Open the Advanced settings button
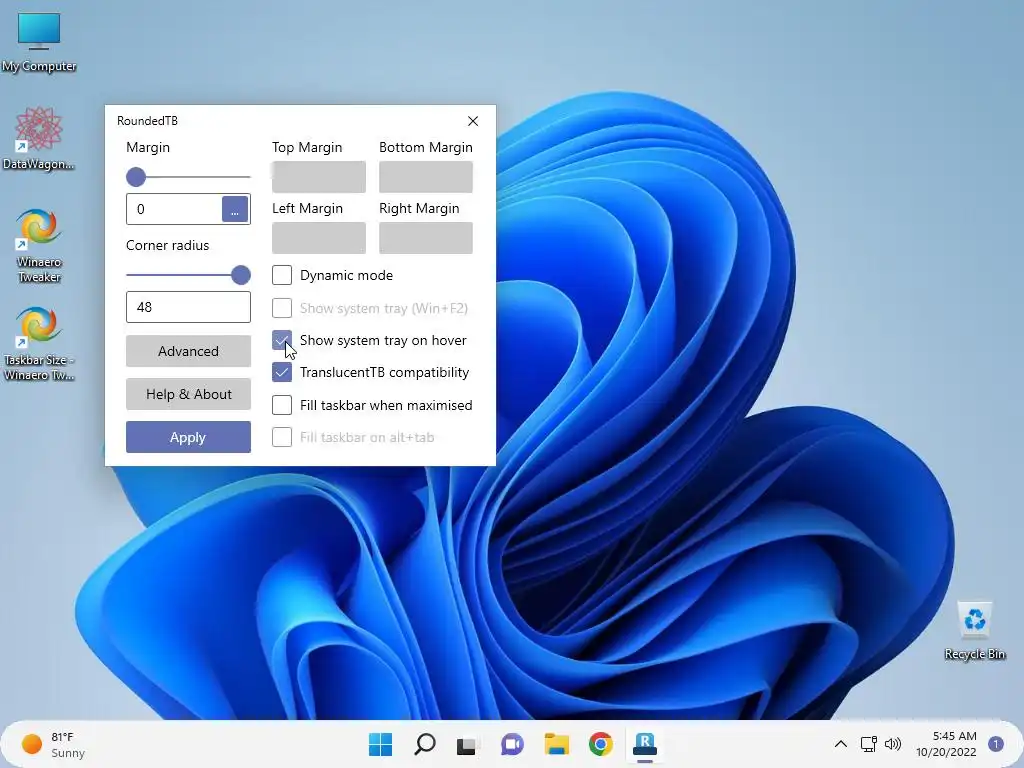The width and height of the screenshot is (1024, 768). pos(188,351)
